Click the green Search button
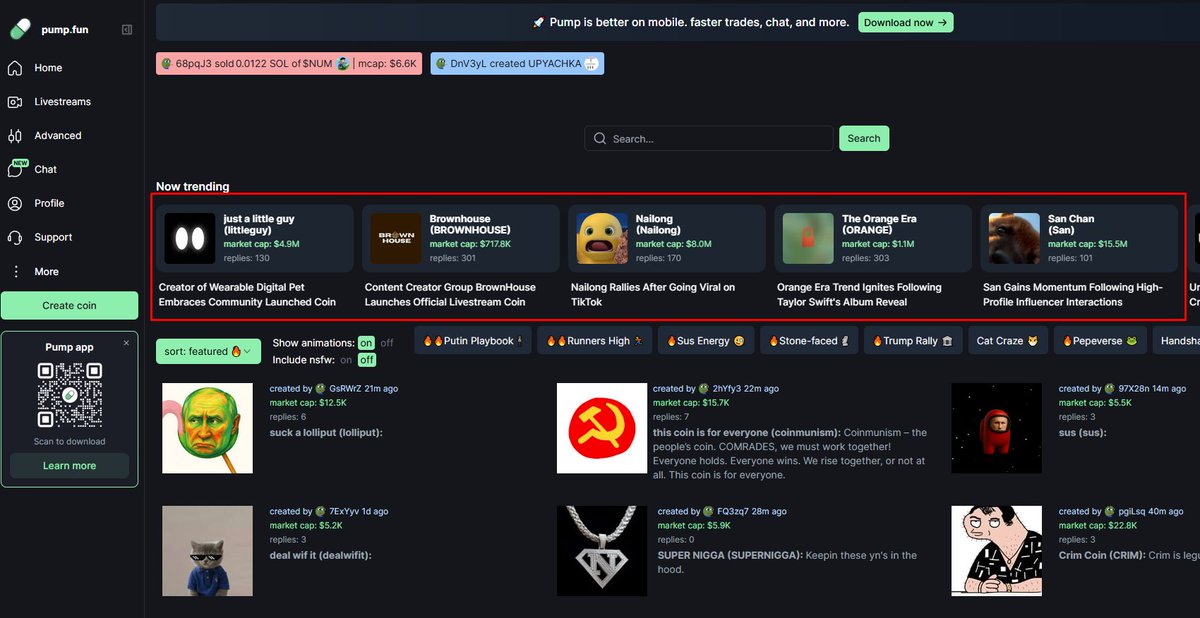This screenshot has width=1200, height=618. 864,139
